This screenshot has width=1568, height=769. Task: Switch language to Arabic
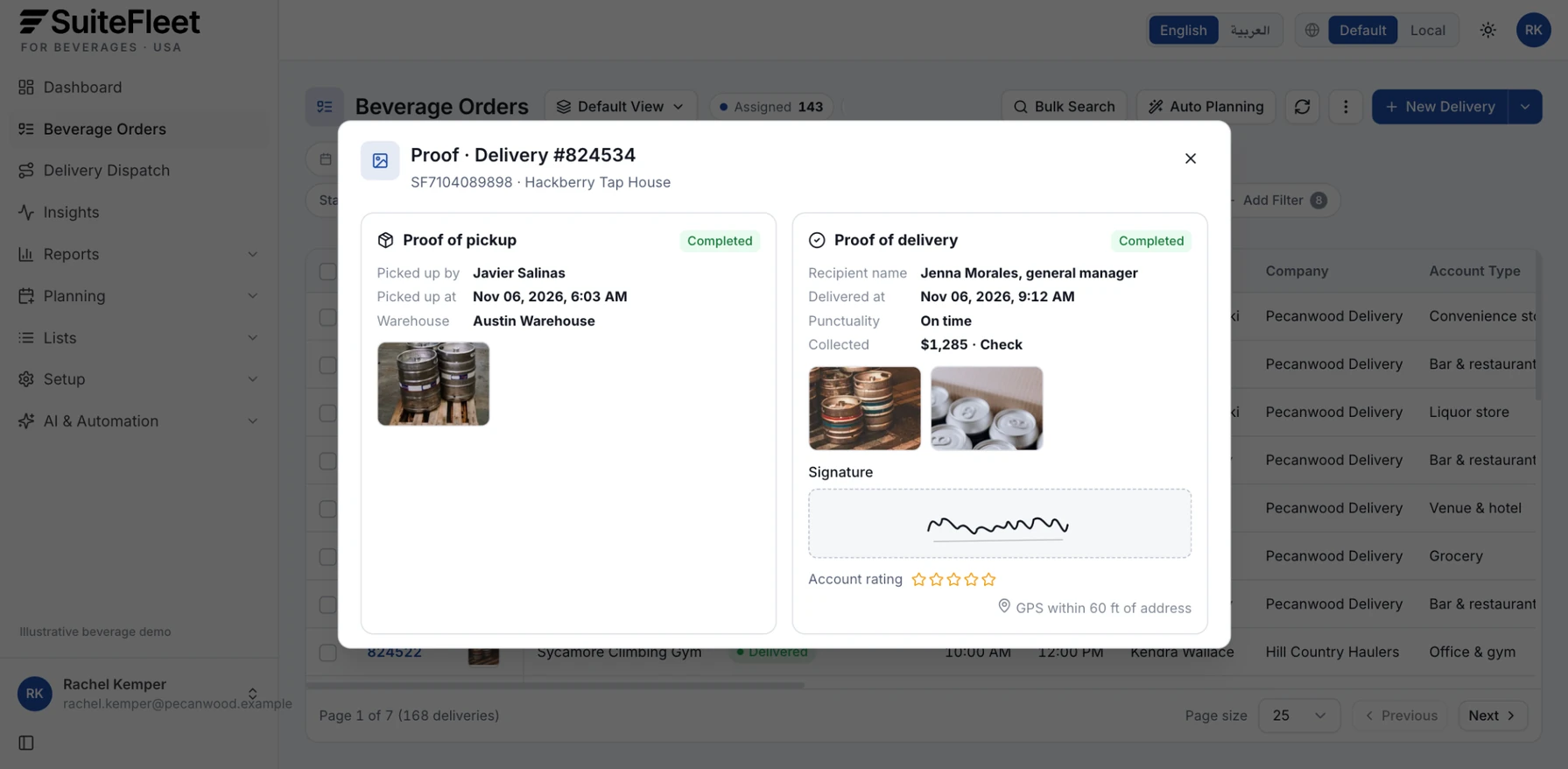(1249, 30)
